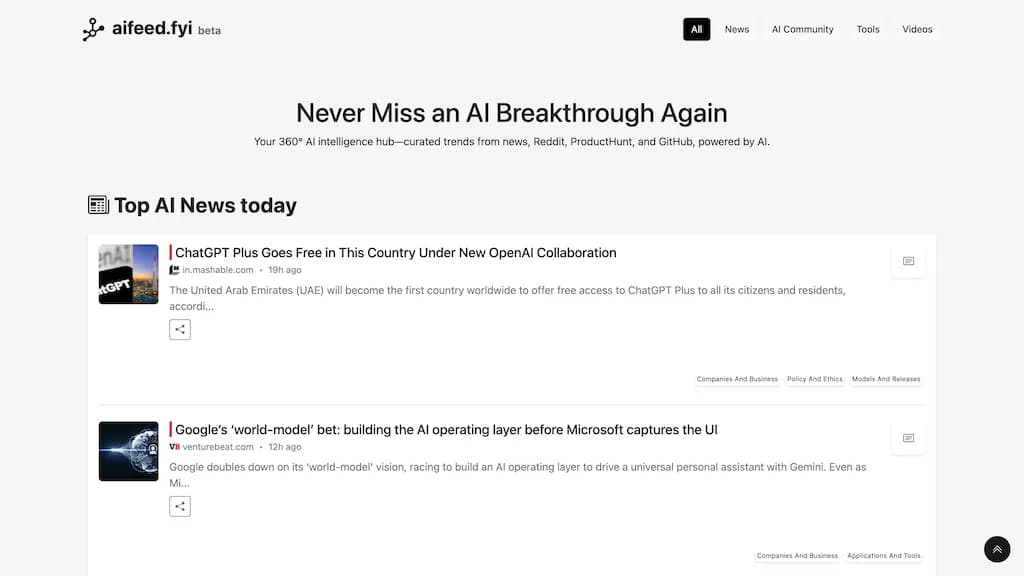Share the Google world-model article
This screenshot has width=1024, height=576.
[x=180, y=506]
